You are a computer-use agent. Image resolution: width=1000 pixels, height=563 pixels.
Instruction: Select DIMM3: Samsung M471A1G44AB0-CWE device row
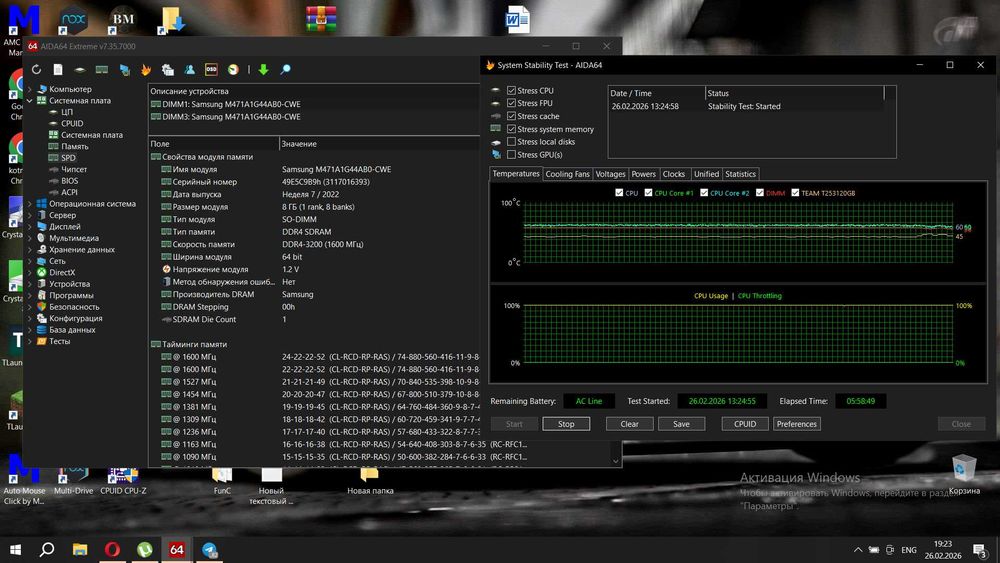click(x=231, y=117)
